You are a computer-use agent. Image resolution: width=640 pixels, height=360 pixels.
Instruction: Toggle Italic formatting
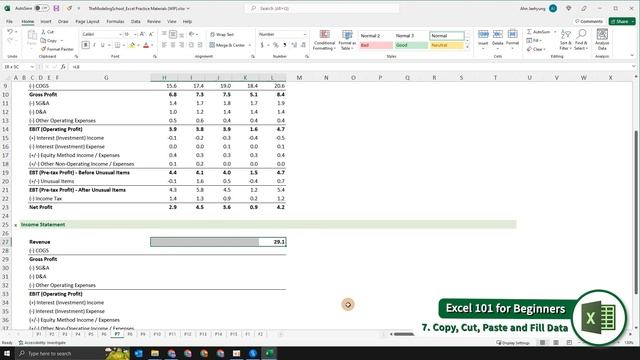click(x=94, y=45)
